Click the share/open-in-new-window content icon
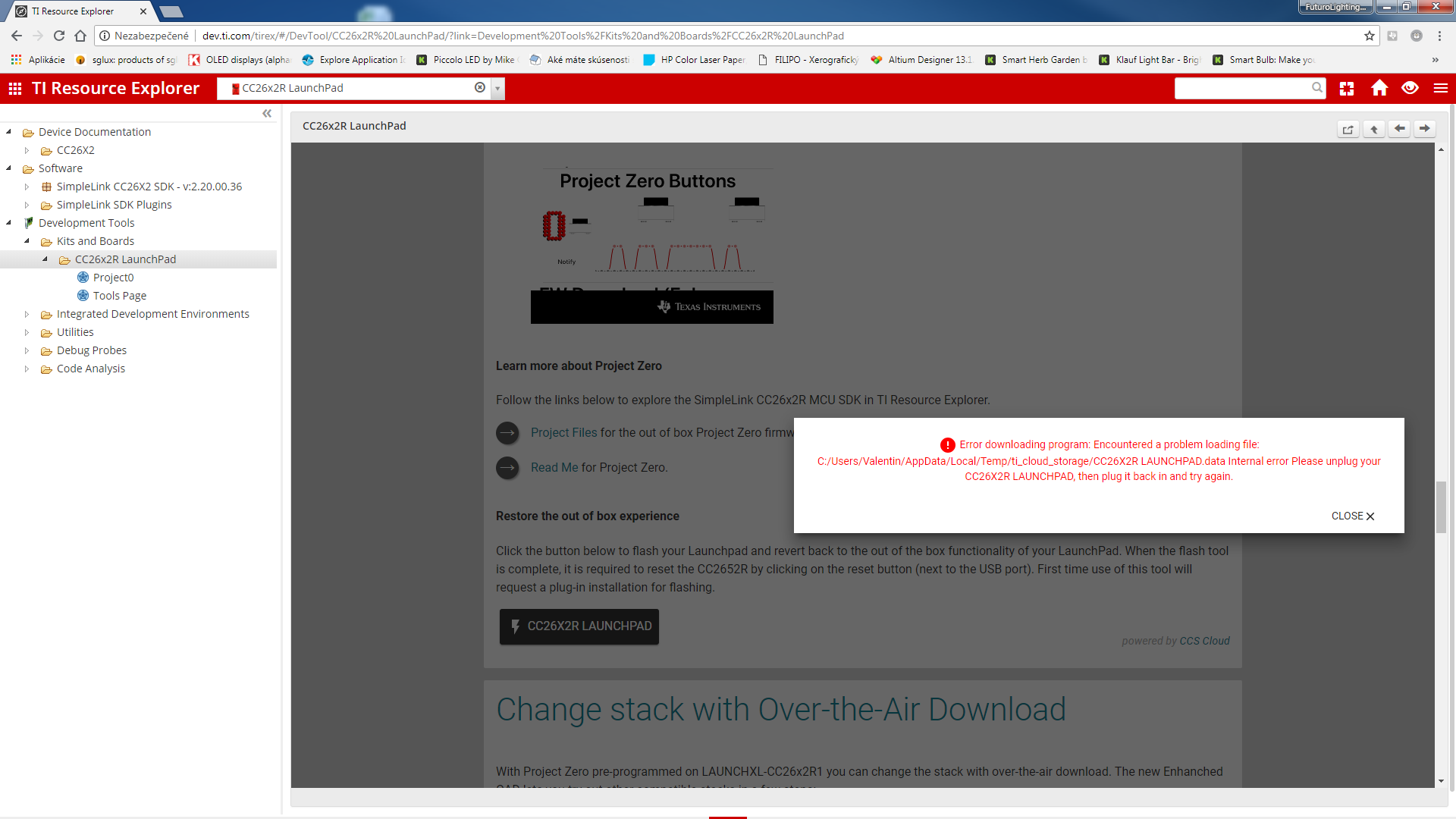The height and width of the screenshot is (819, 1456). (x=1348, y=130)
